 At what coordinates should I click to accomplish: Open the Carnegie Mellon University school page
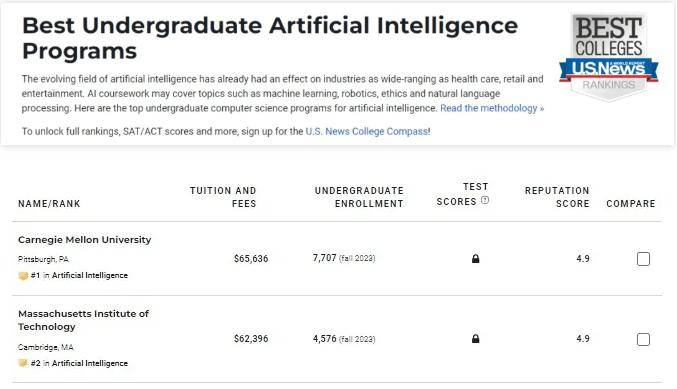pyautogui.click(x=85, y=240)
